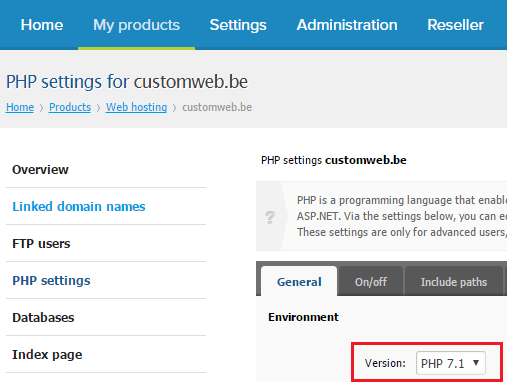The height and width of the screenshot is (382, 507).
Task: Open Databases in the sidebar
Action: pyautogui.click(x=43, y=318)
